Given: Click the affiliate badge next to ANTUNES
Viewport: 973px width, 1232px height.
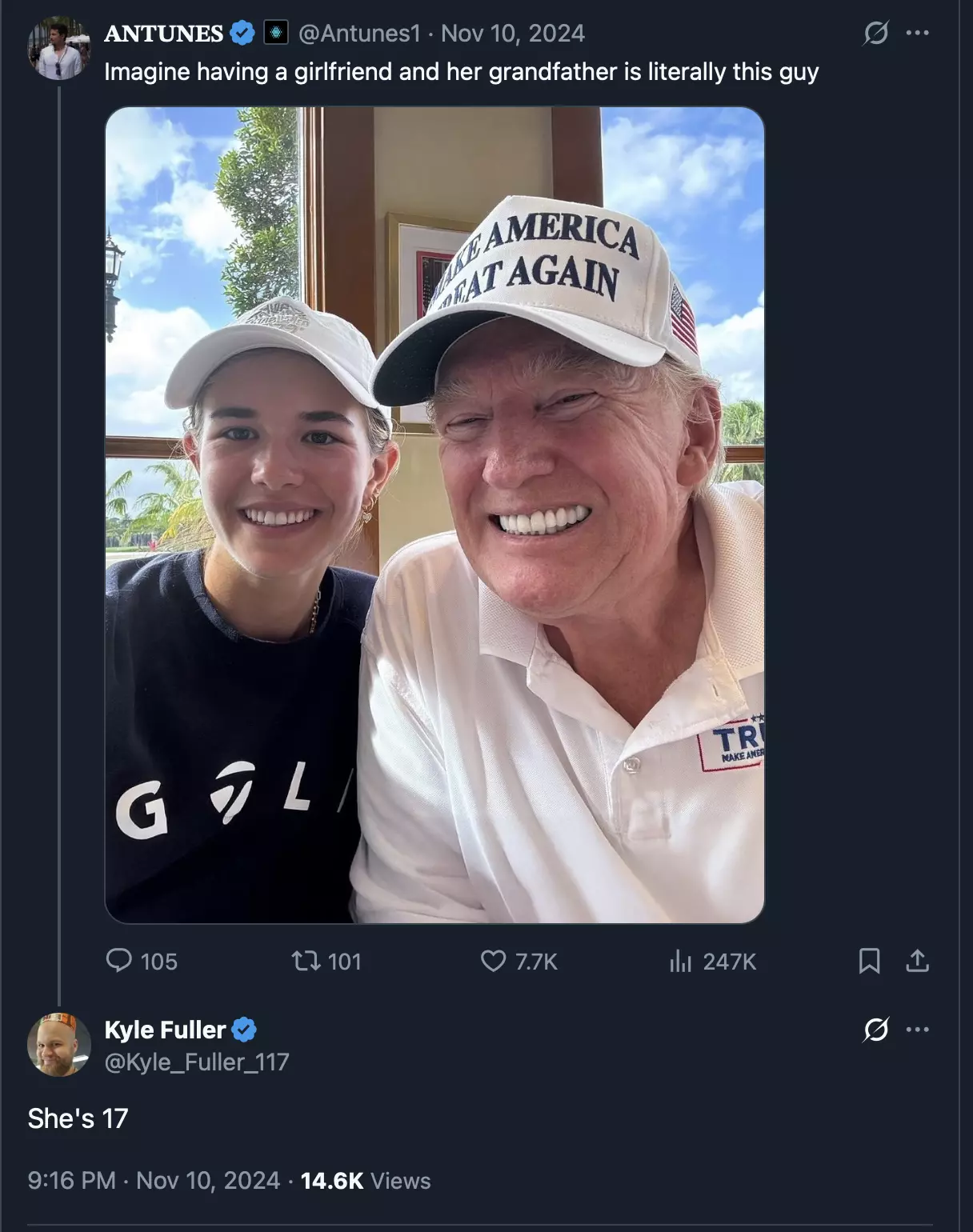Looking at the screenshot, I should 275,33.
